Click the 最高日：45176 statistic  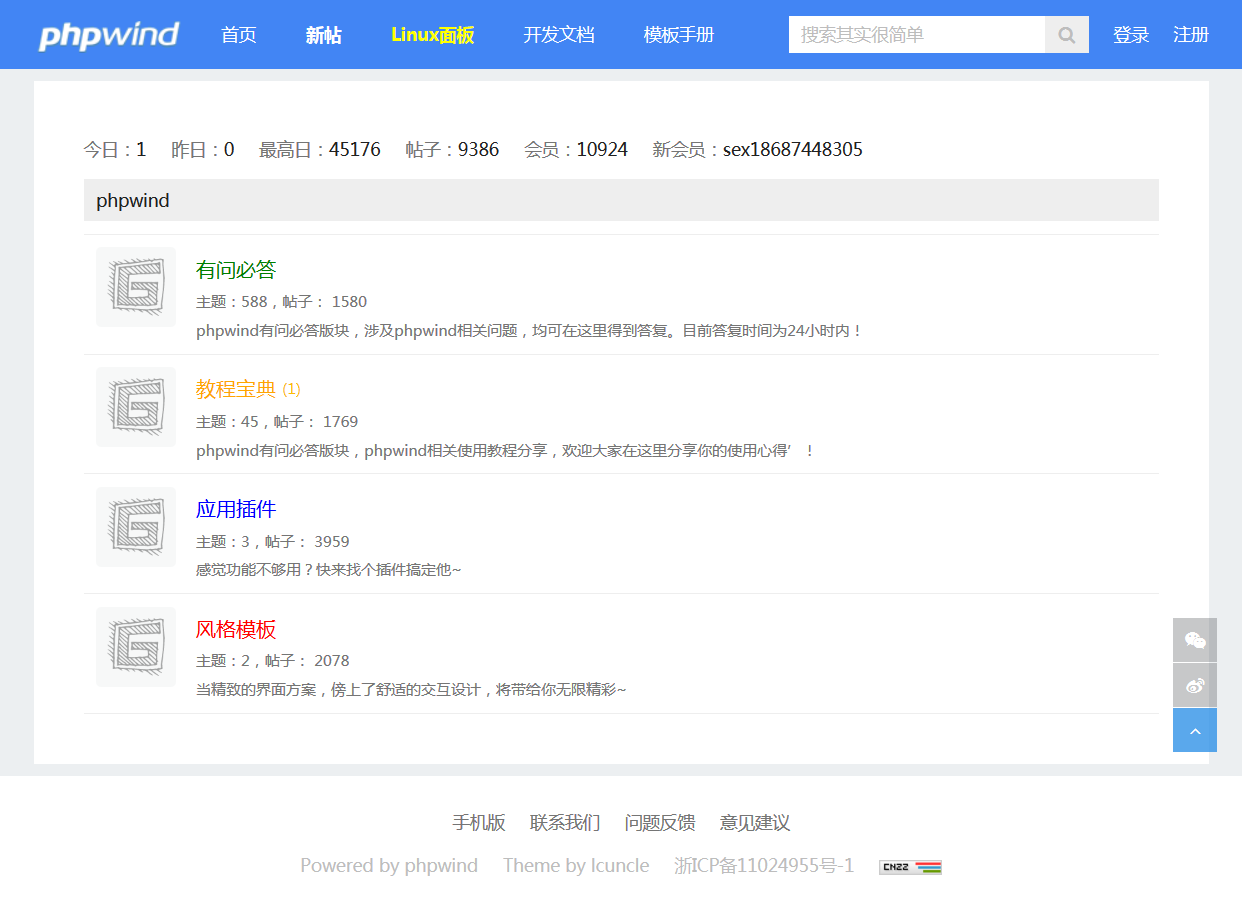320,150
